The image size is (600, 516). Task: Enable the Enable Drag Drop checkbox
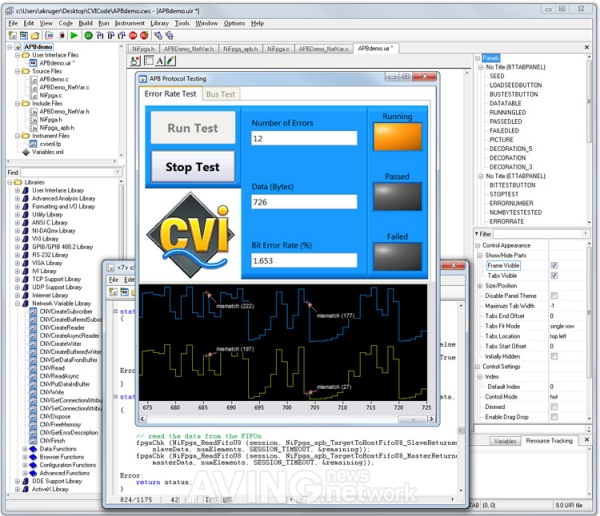554,417
